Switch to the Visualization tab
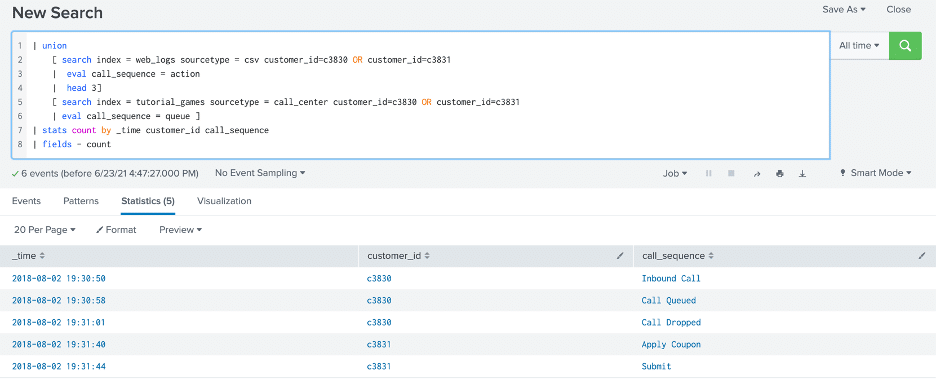 [x=224, y=201]
